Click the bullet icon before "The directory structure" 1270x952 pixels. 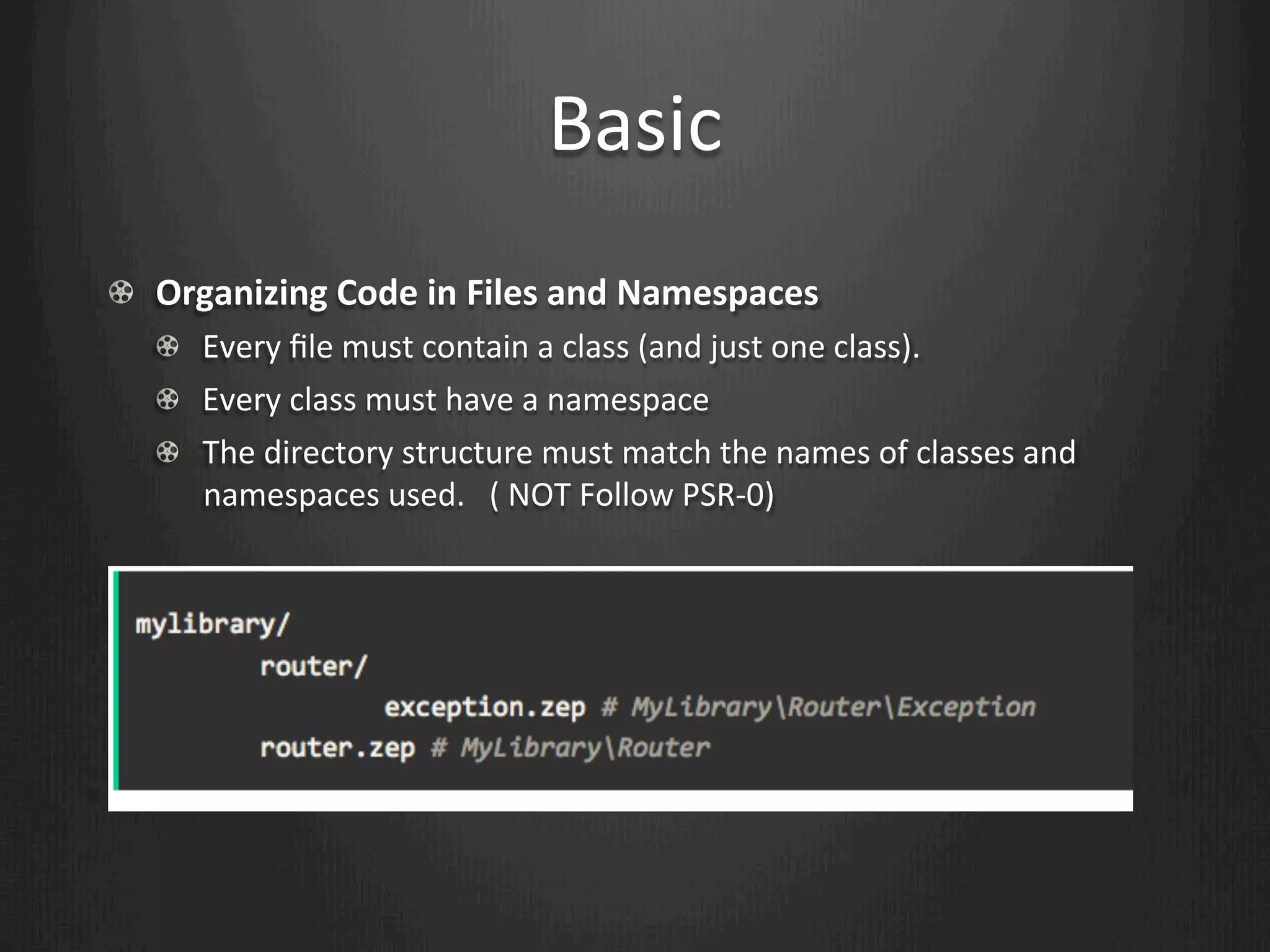click(x=167, y=452)
